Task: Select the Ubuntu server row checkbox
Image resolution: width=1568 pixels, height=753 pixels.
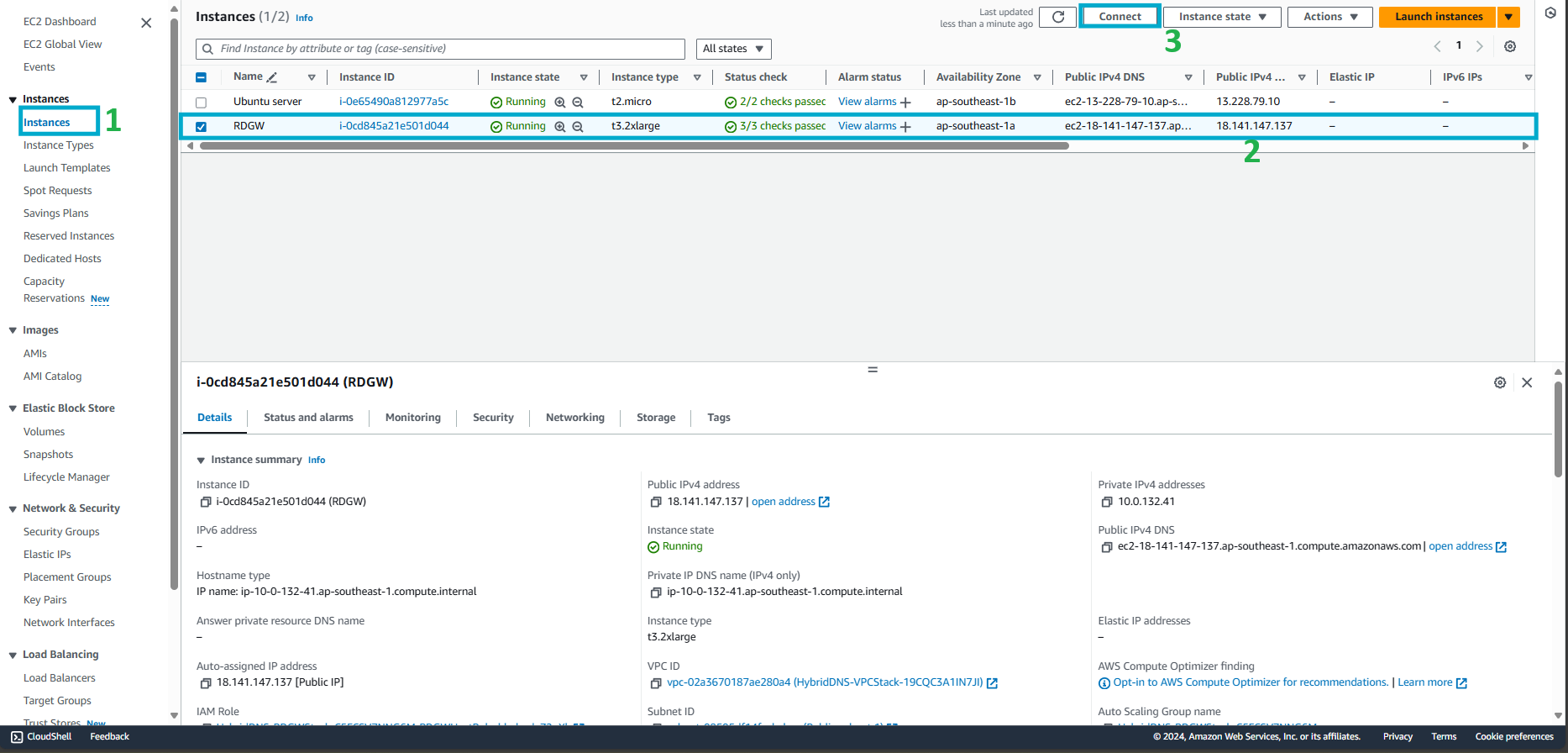Action: coord(201,103)
